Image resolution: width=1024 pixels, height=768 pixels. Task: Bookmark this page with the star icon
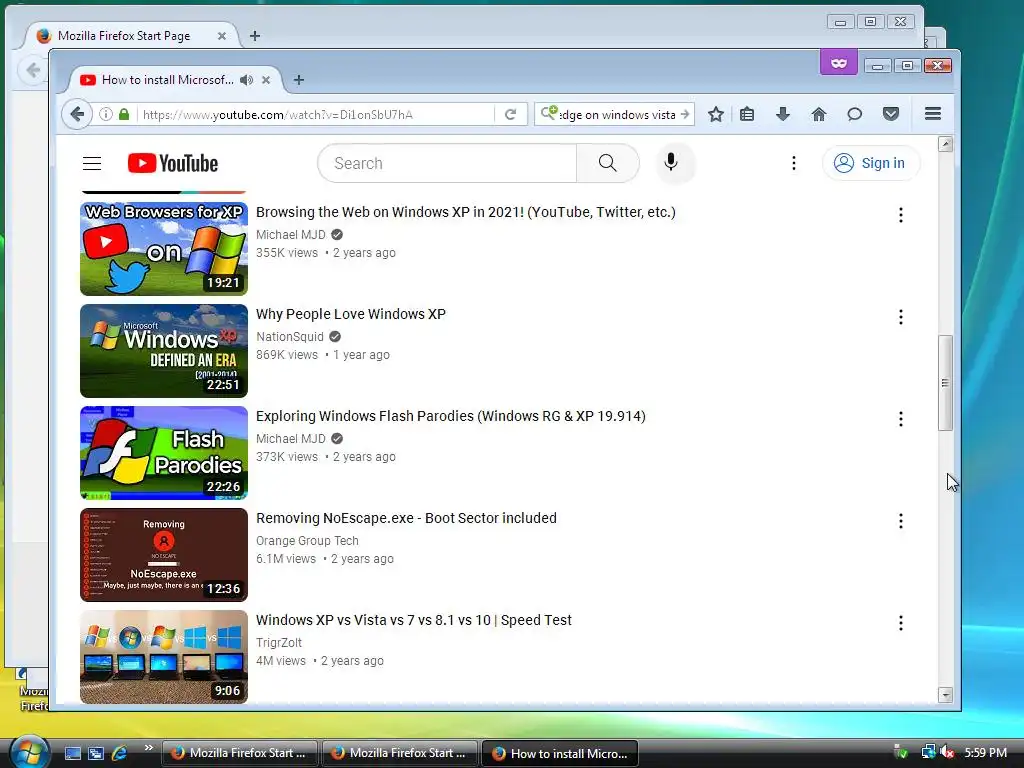pyautogui.click(x=716, y=115)
